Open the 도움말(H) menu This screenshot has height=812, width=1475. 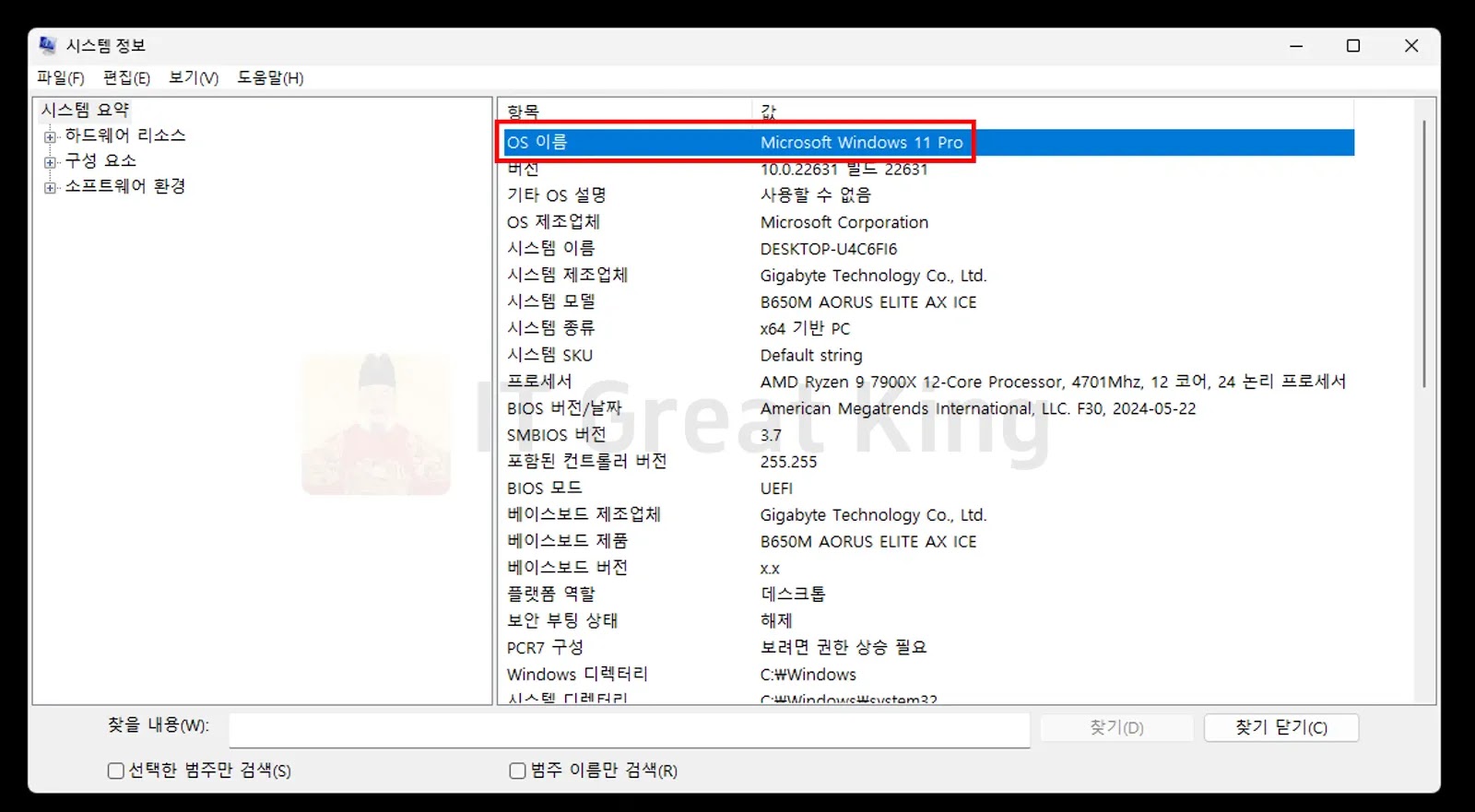tap(270, 78)
